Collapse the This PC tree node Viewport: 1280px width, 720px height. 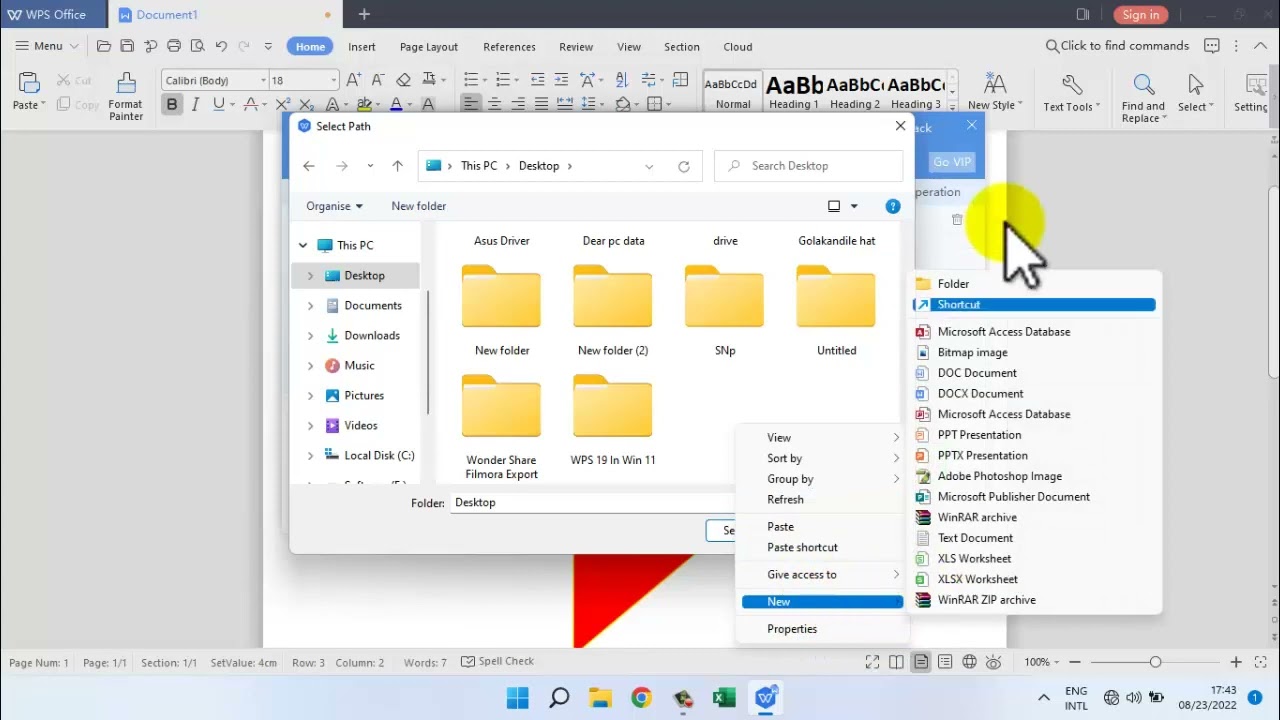click(x=303, y=245)
